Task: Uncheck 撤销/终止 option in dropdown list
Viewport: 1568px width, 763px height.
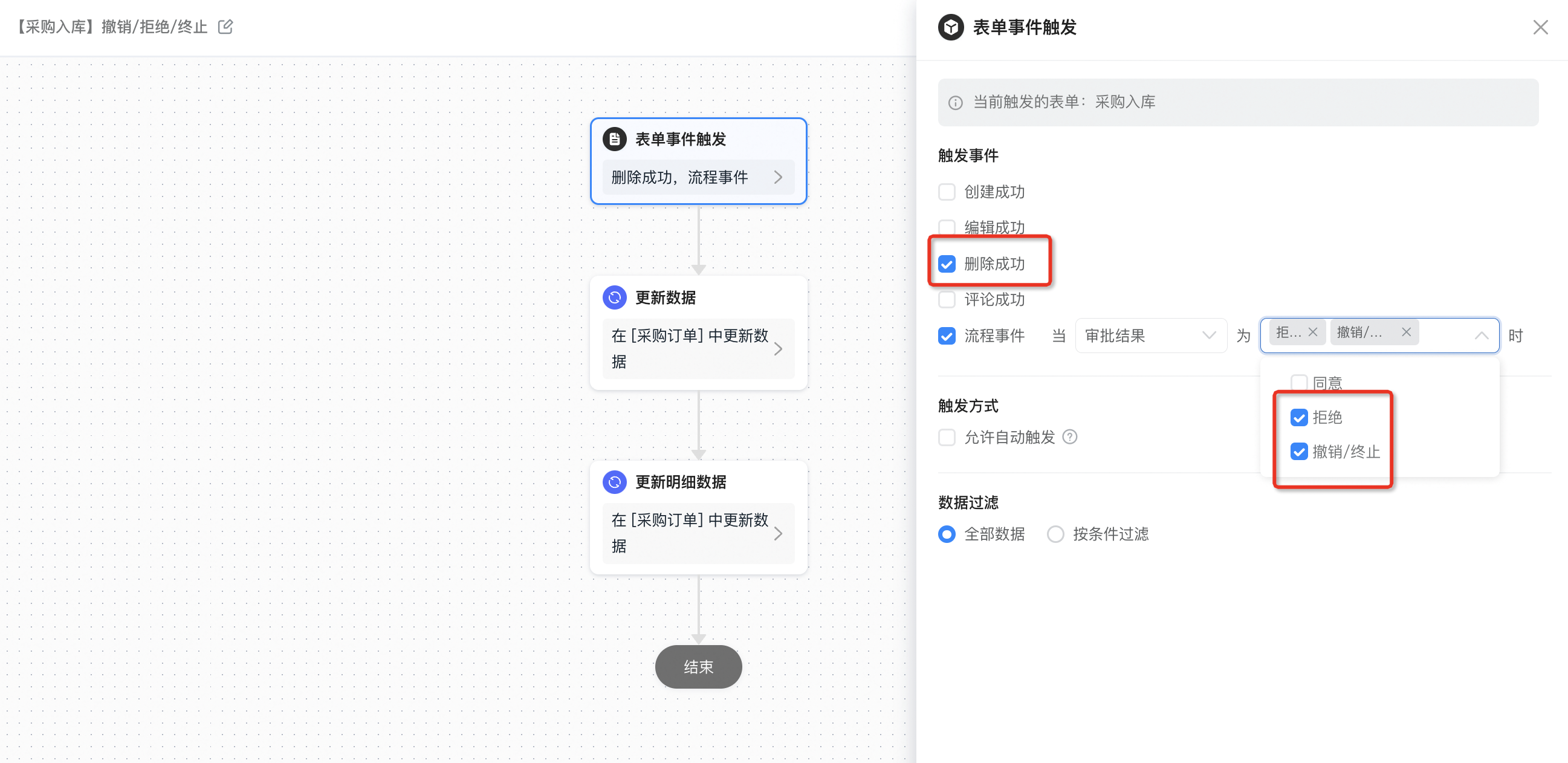Action: [1298, 452]
